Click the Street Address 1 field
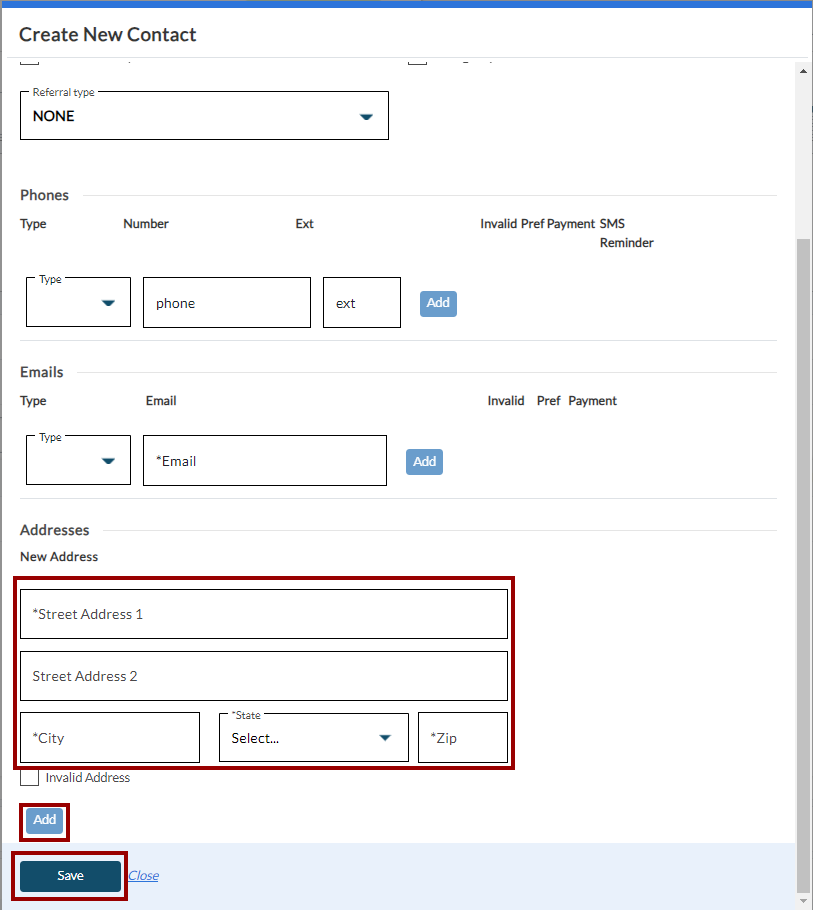This screenshot has width=813, height=910. click(264, 614)
